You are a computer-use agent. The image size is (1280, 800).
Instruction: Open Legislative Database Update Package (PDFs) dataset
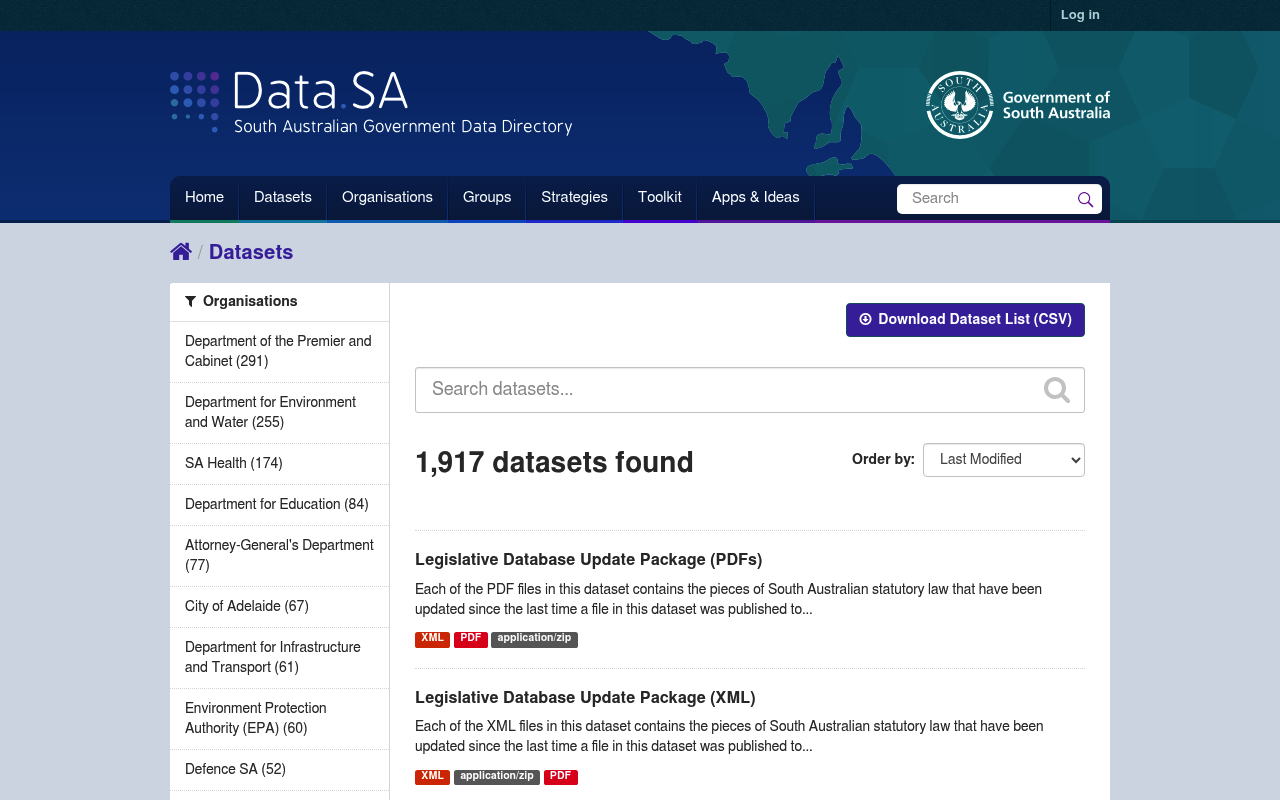(589, 560)
